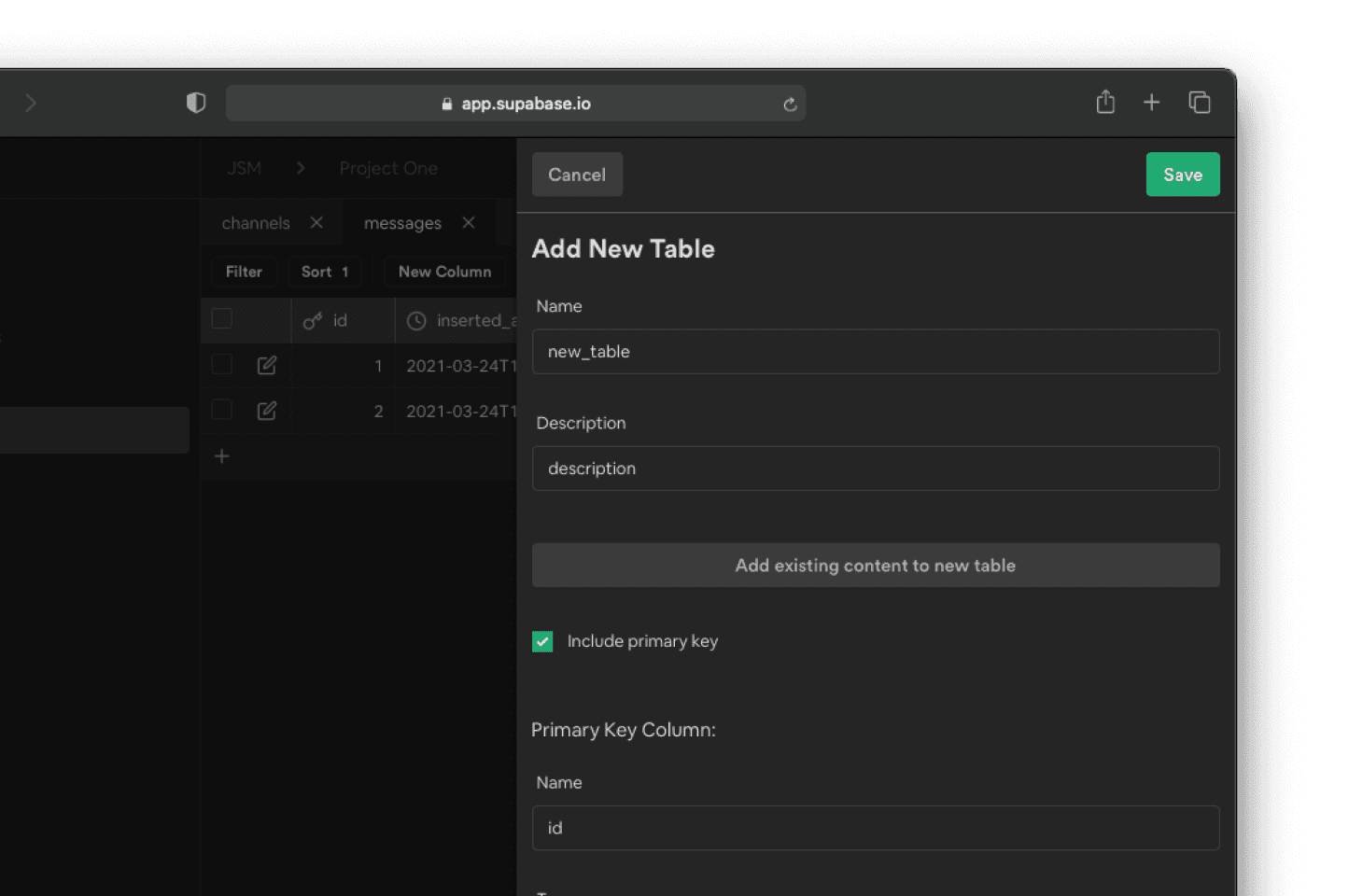This screenshot has height=896, width=1363.
Task: Switch to the messages table tab
Action: 402,223
